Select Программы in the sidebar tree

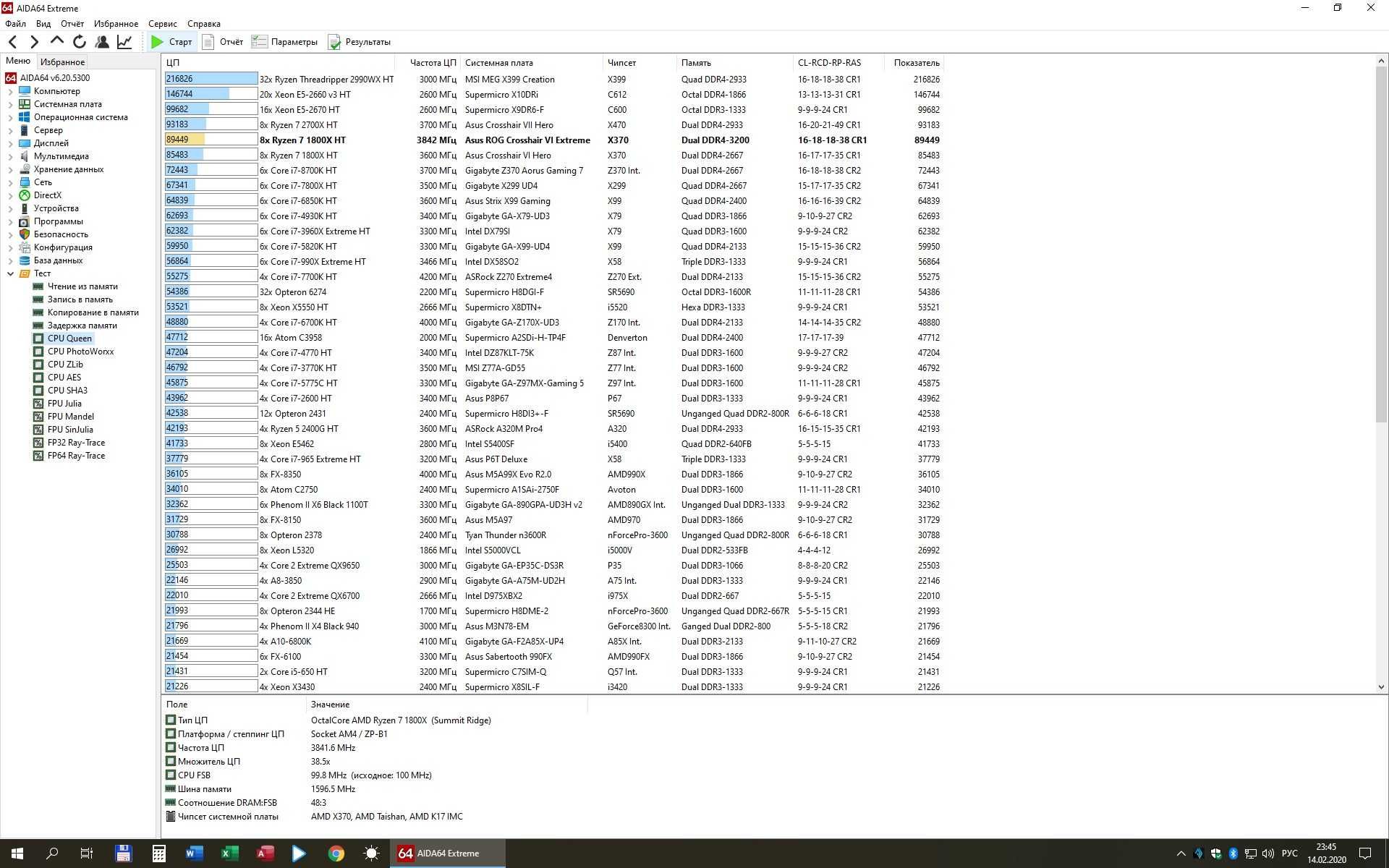(x=58, y=221)
